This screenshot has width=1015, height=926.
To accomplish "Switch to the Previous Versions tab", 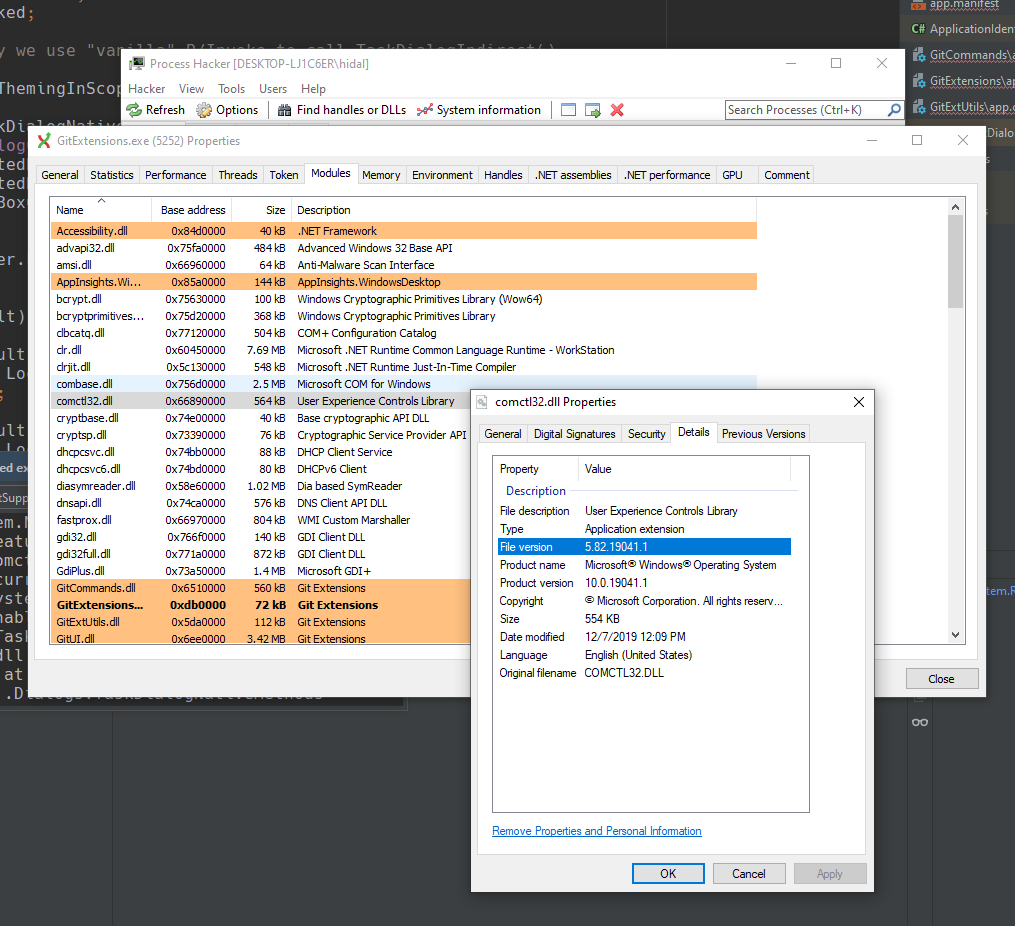I will coord(763,433).
